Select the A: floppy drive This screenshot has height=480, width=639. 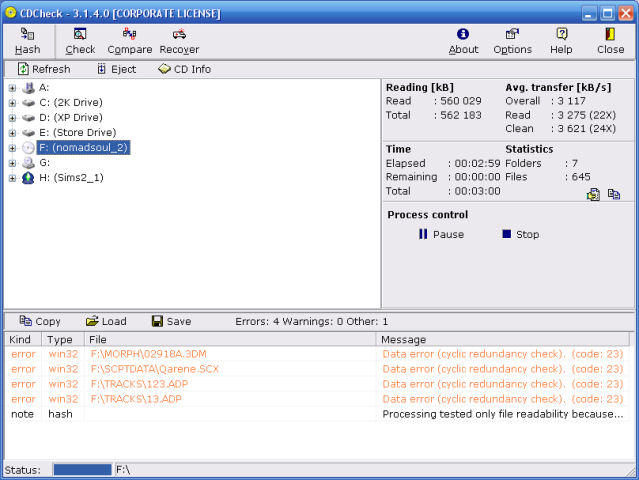[x=44, y=88]
